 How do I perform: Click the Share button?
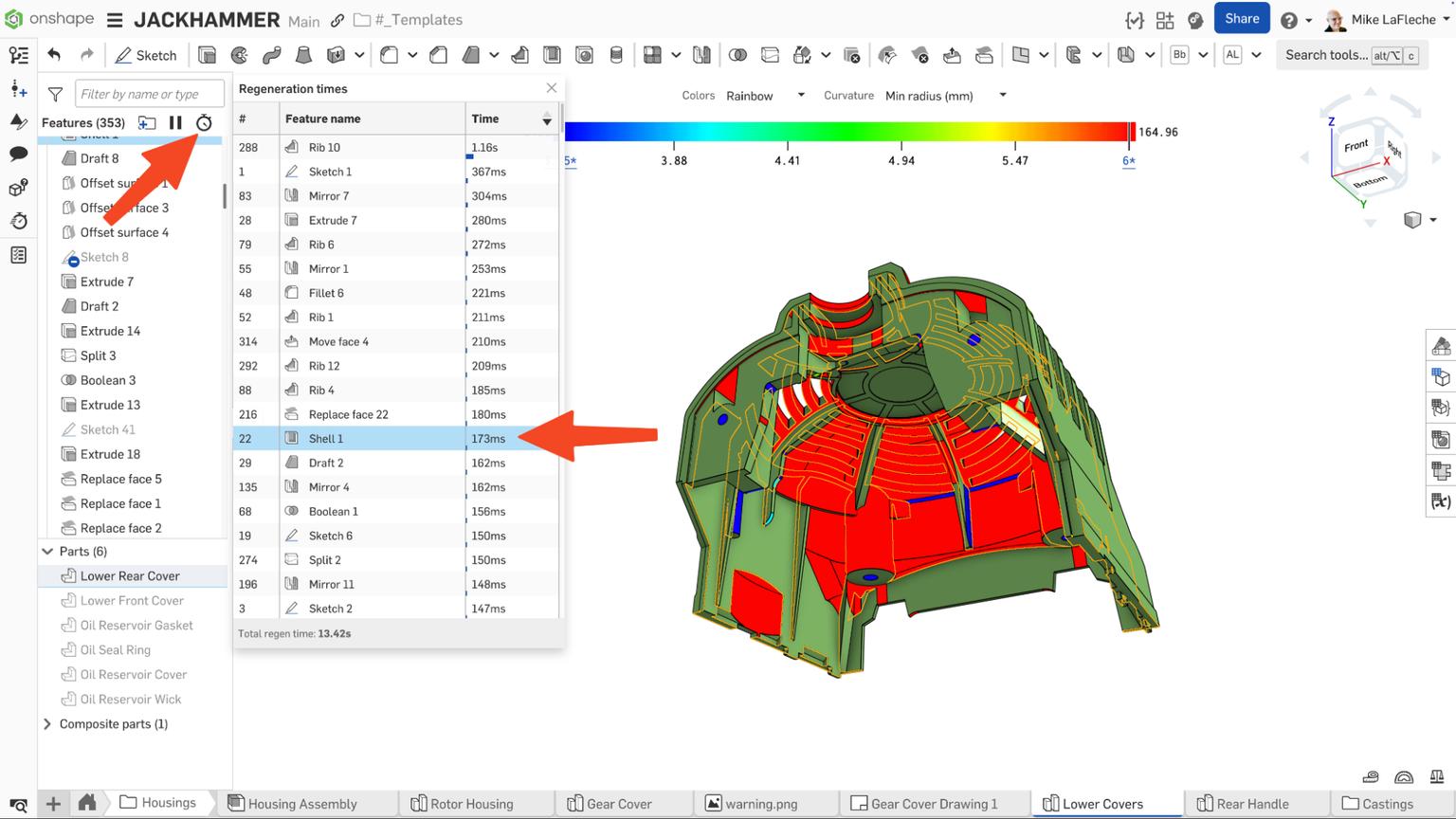pyautogui.click(x=1242, y=18)
